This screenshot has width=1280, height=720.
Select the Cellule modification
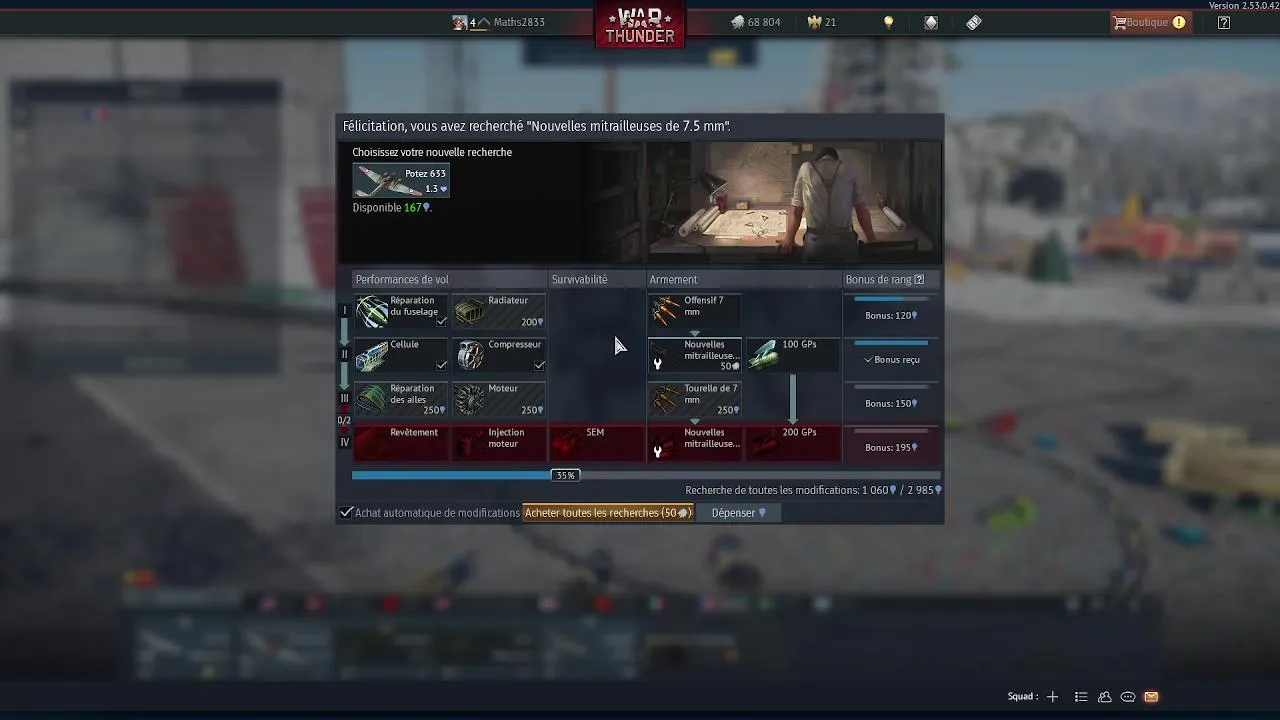click(401, 356)
